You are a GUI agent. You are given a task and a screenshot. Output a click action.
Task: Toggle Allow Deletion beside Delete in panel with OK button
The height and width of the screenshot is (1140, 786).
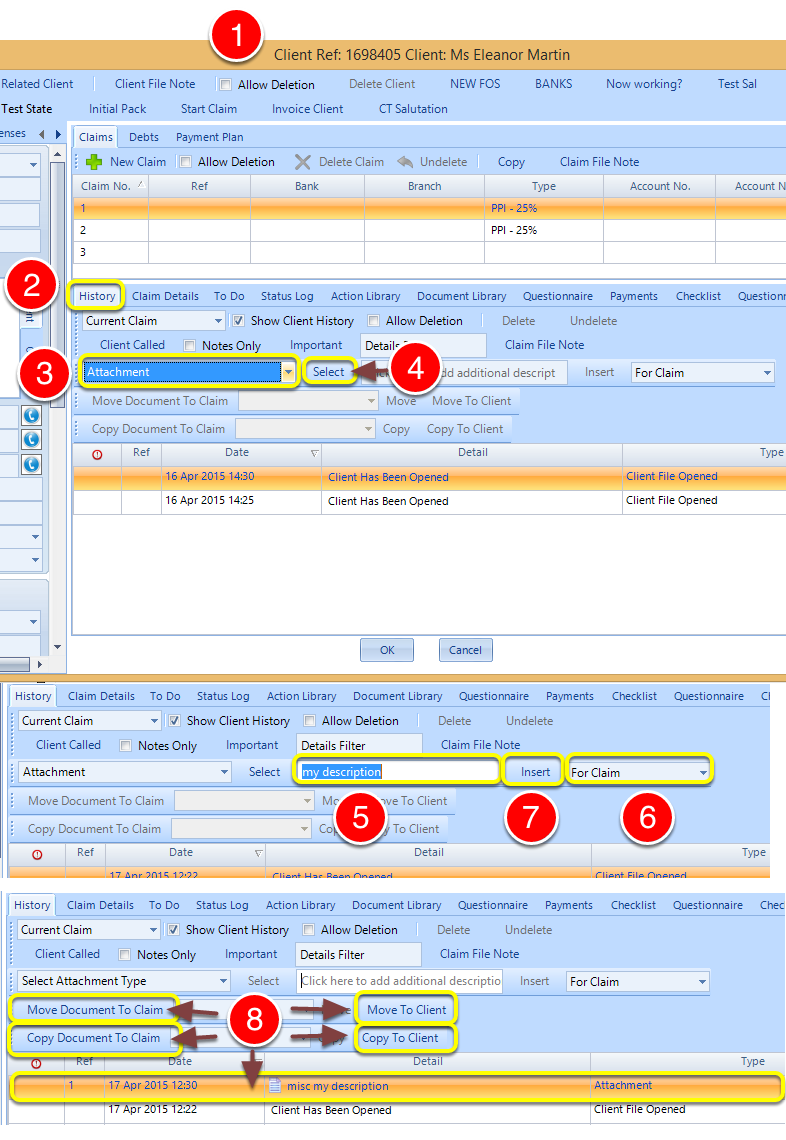[x=373, y=321]
